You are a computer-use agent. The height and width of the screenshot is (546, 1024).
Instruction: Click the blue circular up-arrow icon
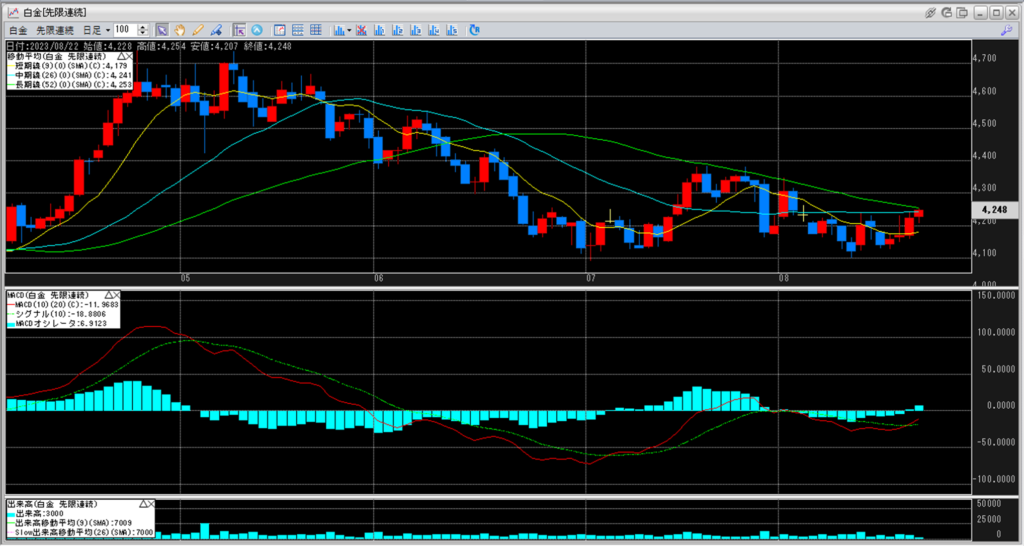tap(258, 30)
